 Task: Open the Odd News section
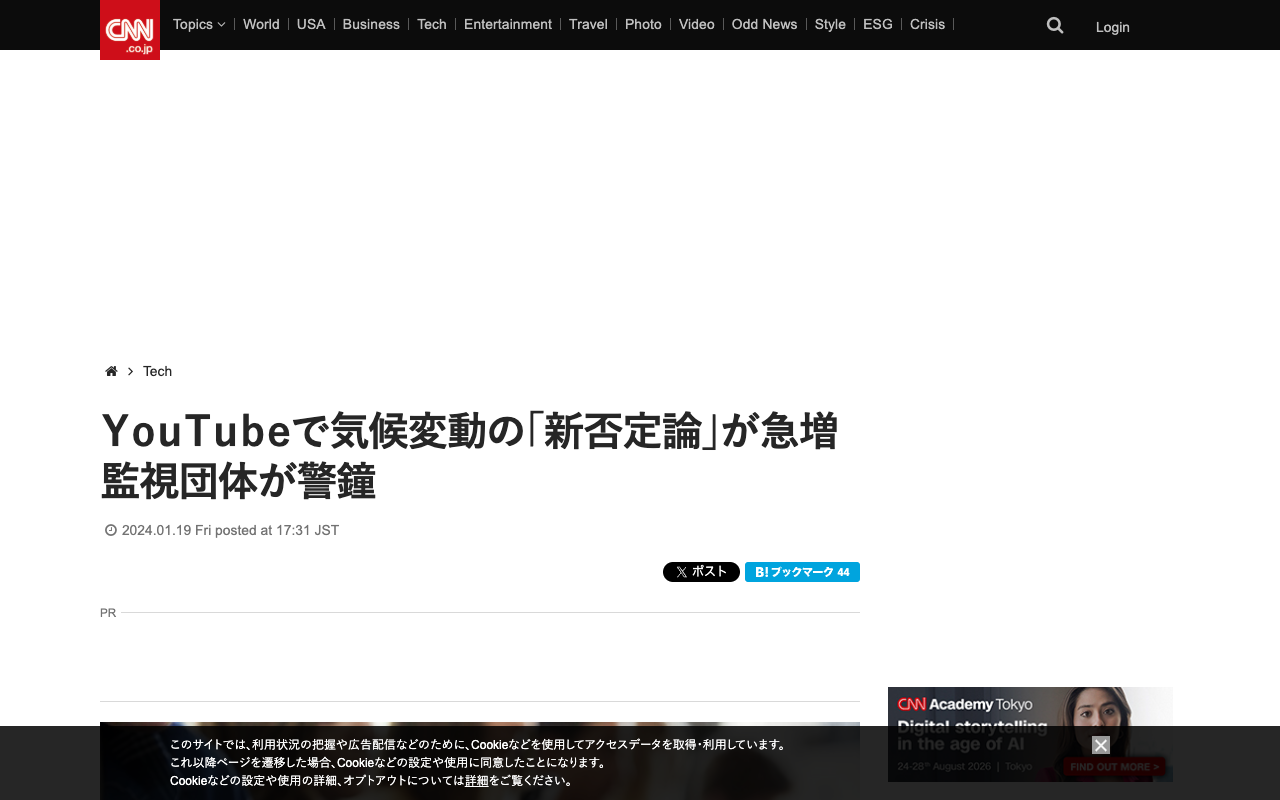[765, 24]
